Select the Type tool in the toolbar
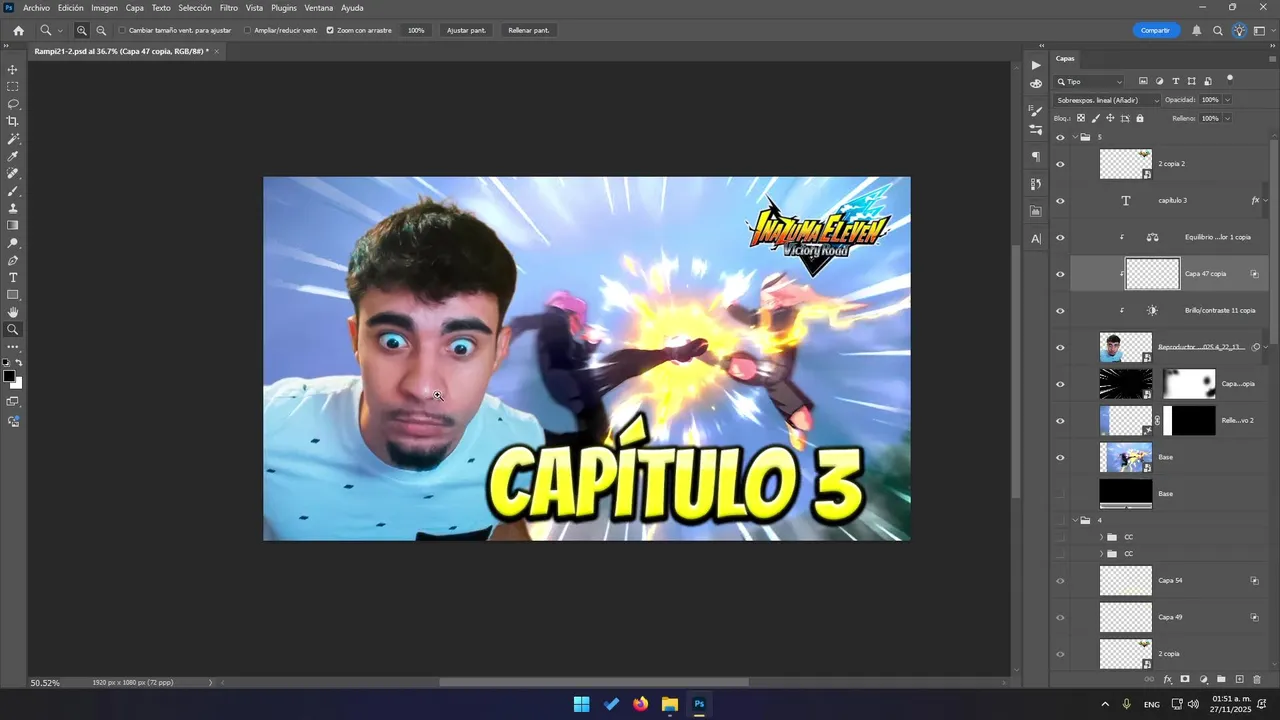This screenshot has width=1280, height=720. [x=13, y=277]
